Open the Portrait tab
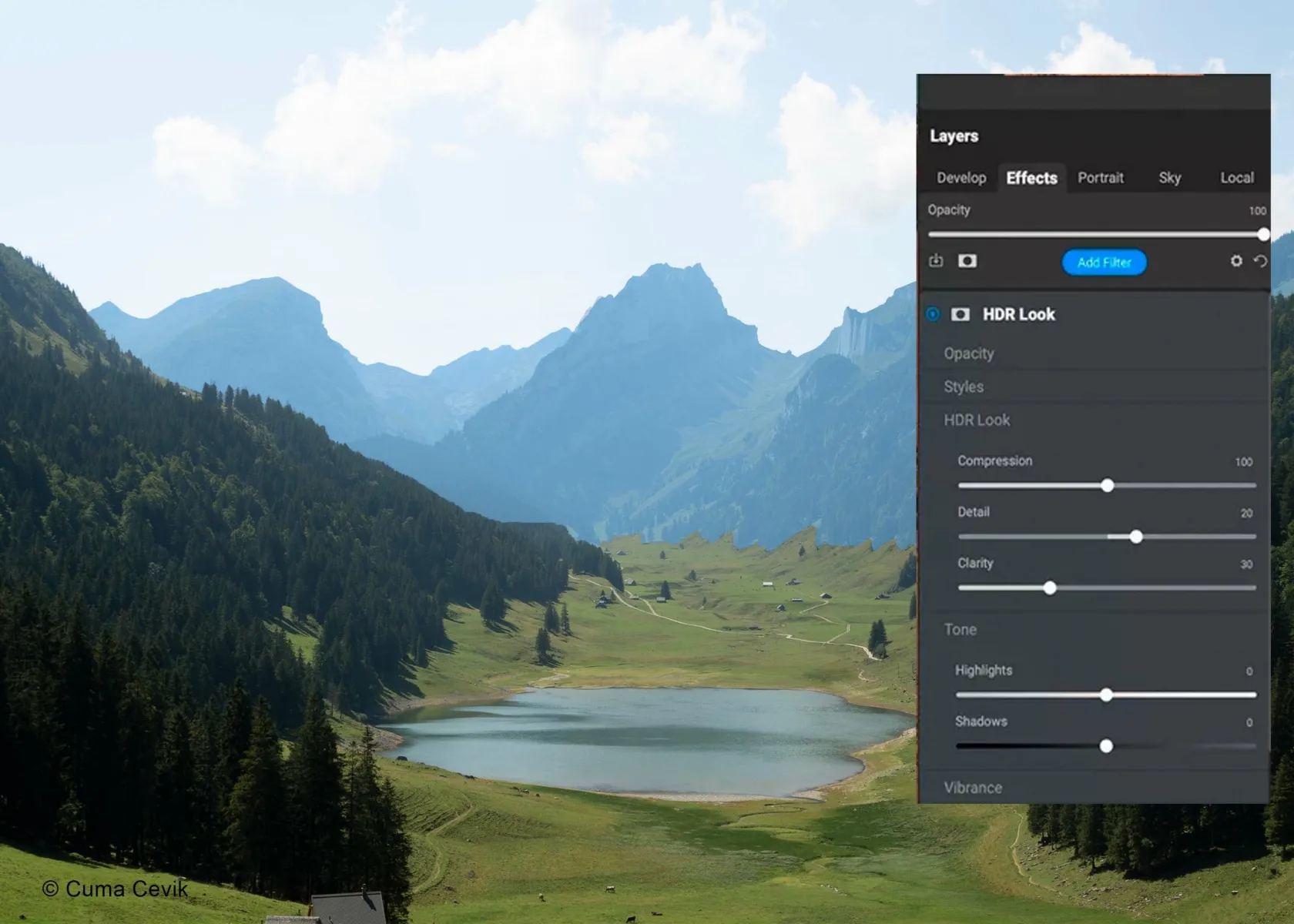The image size is (1294, 924). click(x=1100, y=178)
